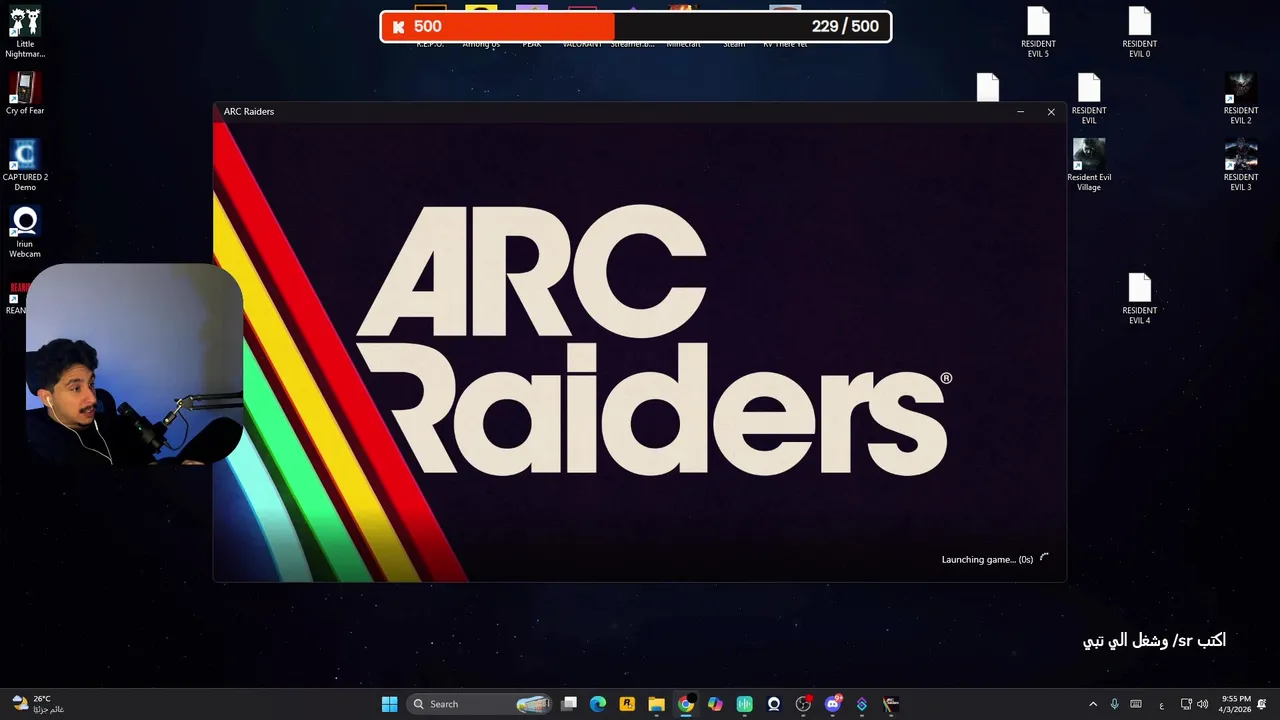The width and height of the screenshot is (1280, 720).
Task: Open the touch keyboard from the tray
Action: [1136, 704]
